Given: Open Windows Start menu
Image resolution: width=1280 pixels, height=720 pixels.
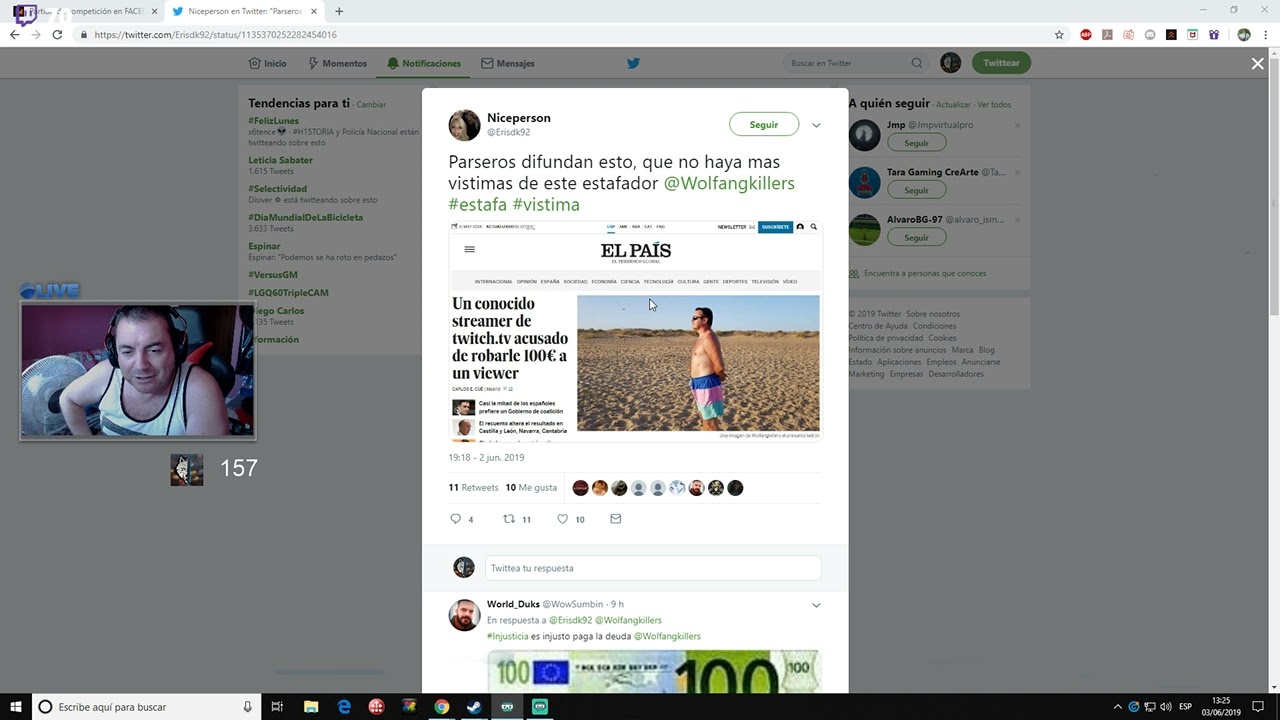Looking at the screenshot, I should coord(16,707).
